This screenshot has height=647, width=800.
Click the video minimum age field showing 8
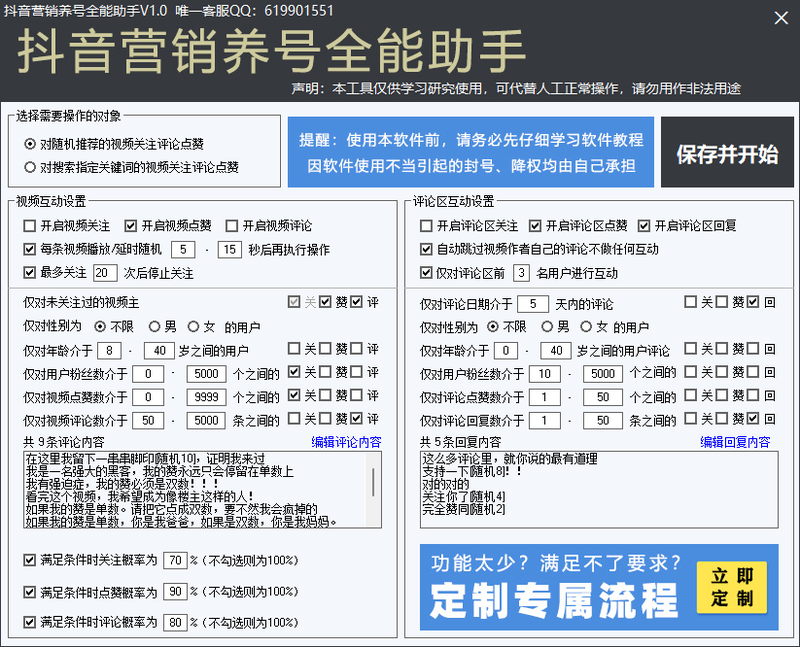coord(109,351)
